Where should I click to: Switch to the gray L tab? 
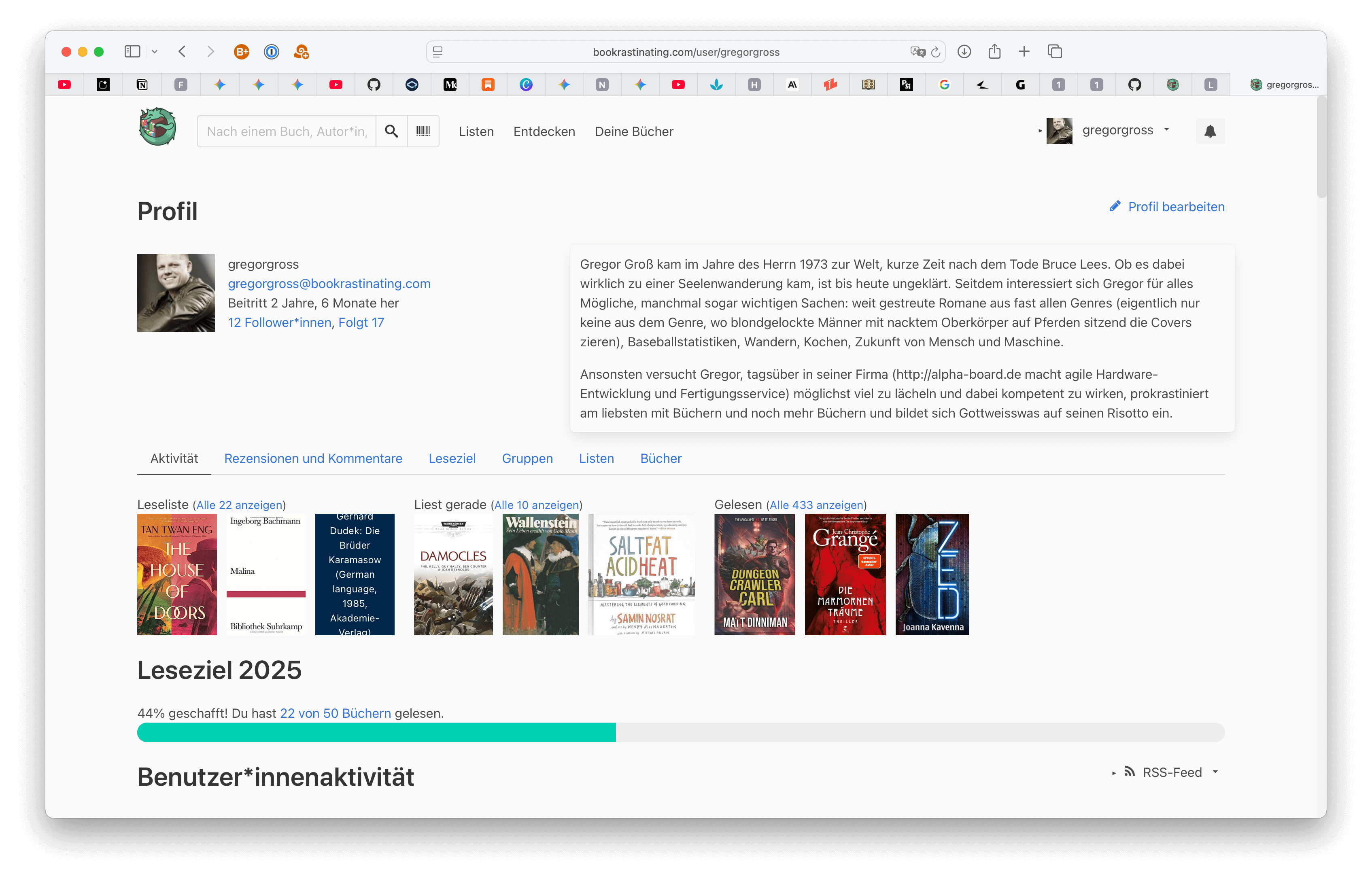point(1211,85)
